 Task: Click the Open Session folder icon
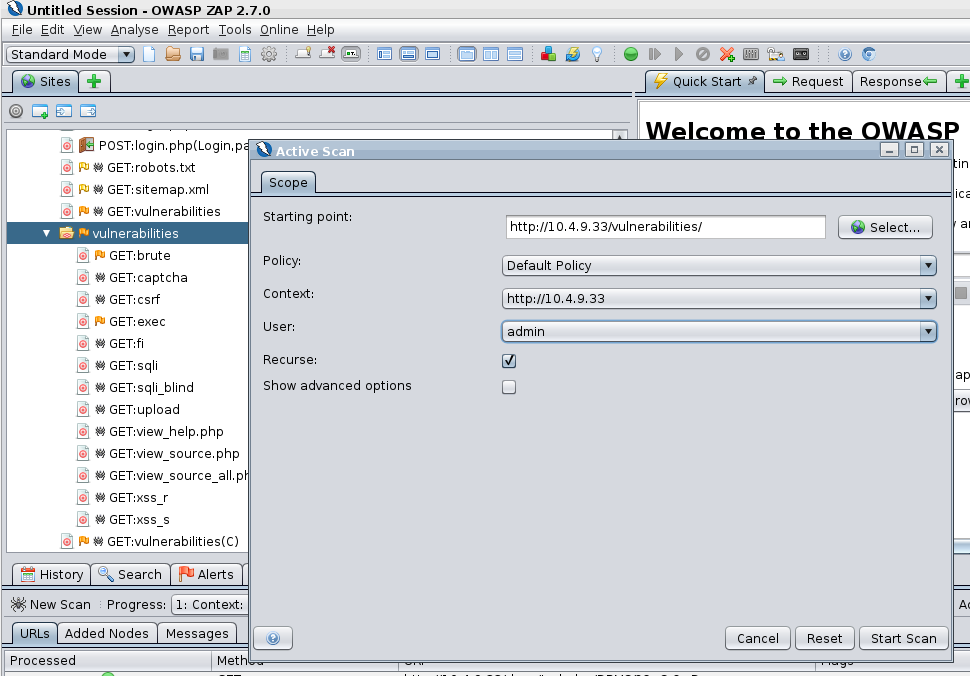(173, 54)
